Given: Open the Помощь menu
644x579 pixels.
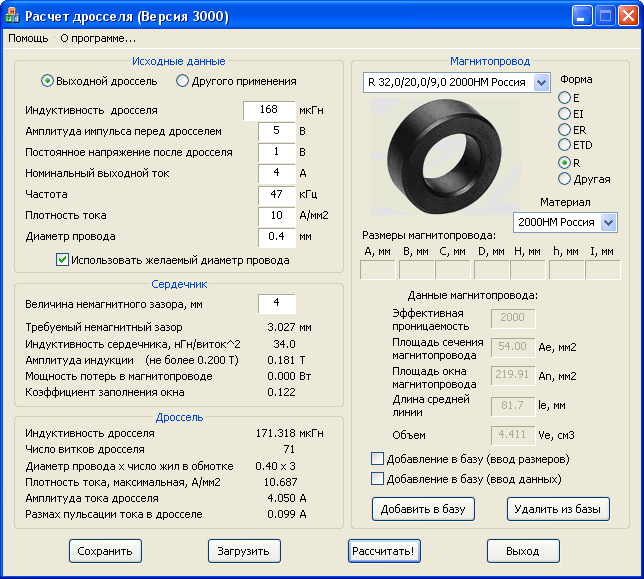Looking at the screenshot, I should coord(28,39).
